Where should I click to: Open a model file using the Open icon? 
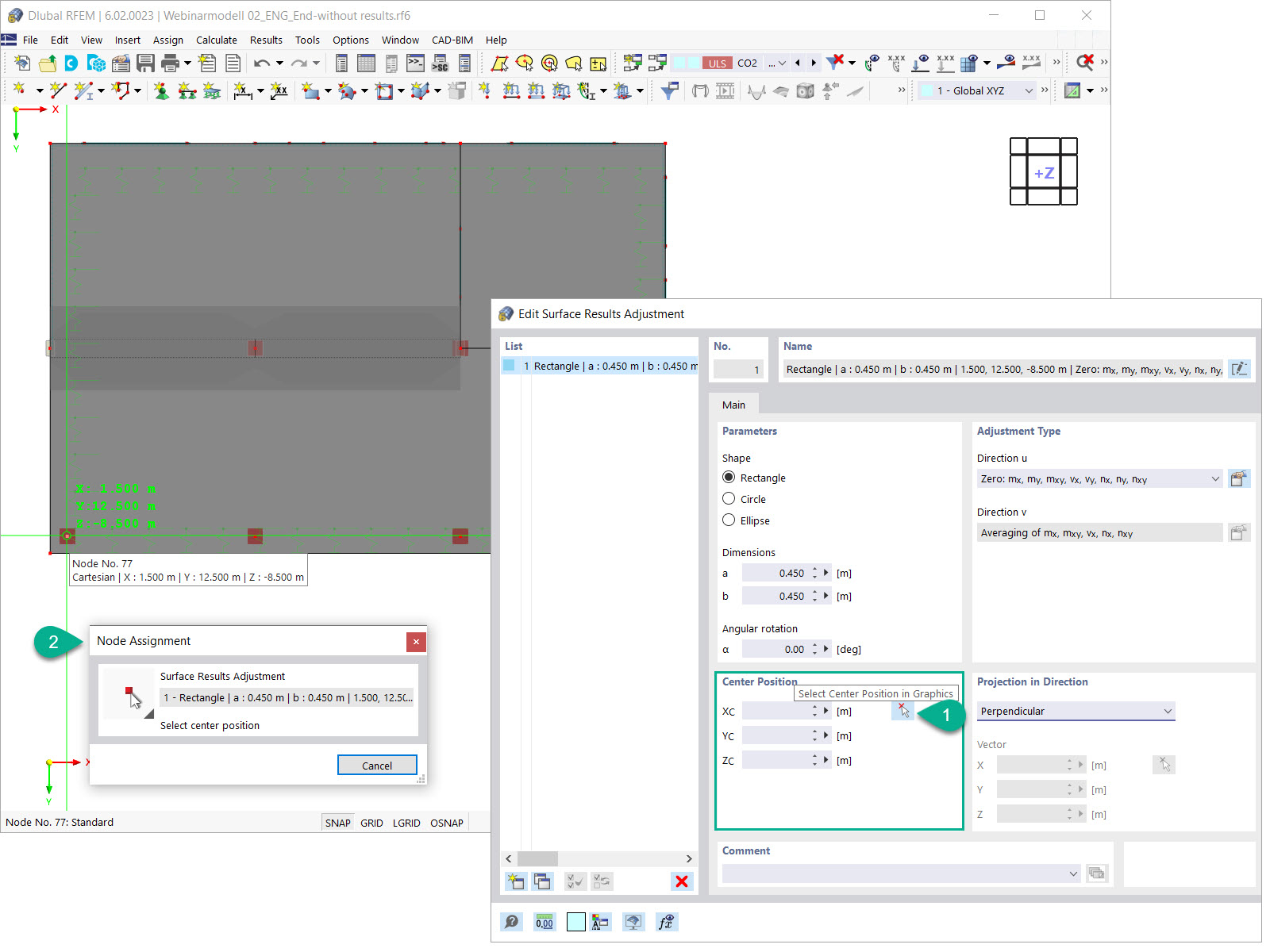47,63
